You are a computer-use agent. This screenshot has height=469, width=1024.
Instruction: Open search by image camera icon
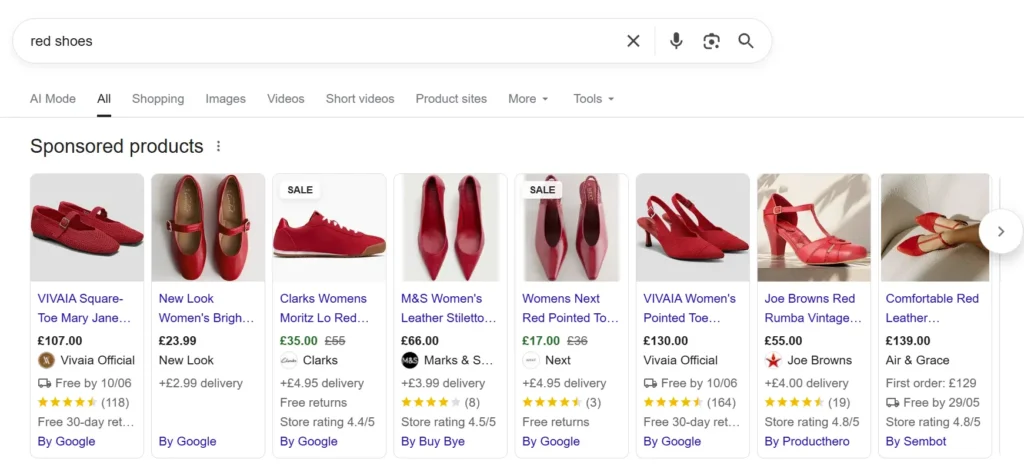(x=711, y=41)
